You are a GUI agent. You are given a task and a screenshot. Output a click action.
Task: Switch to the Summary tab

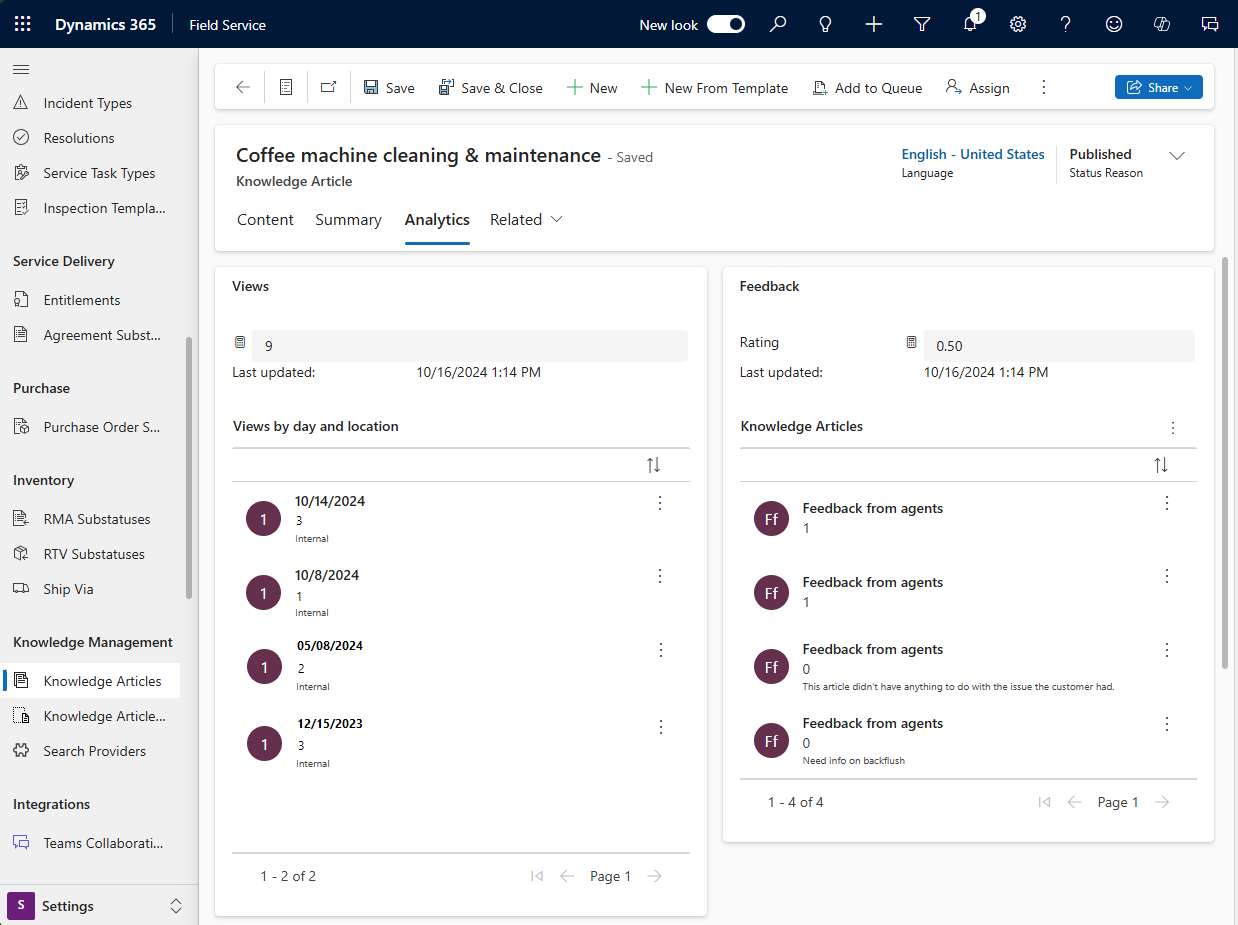348,220
